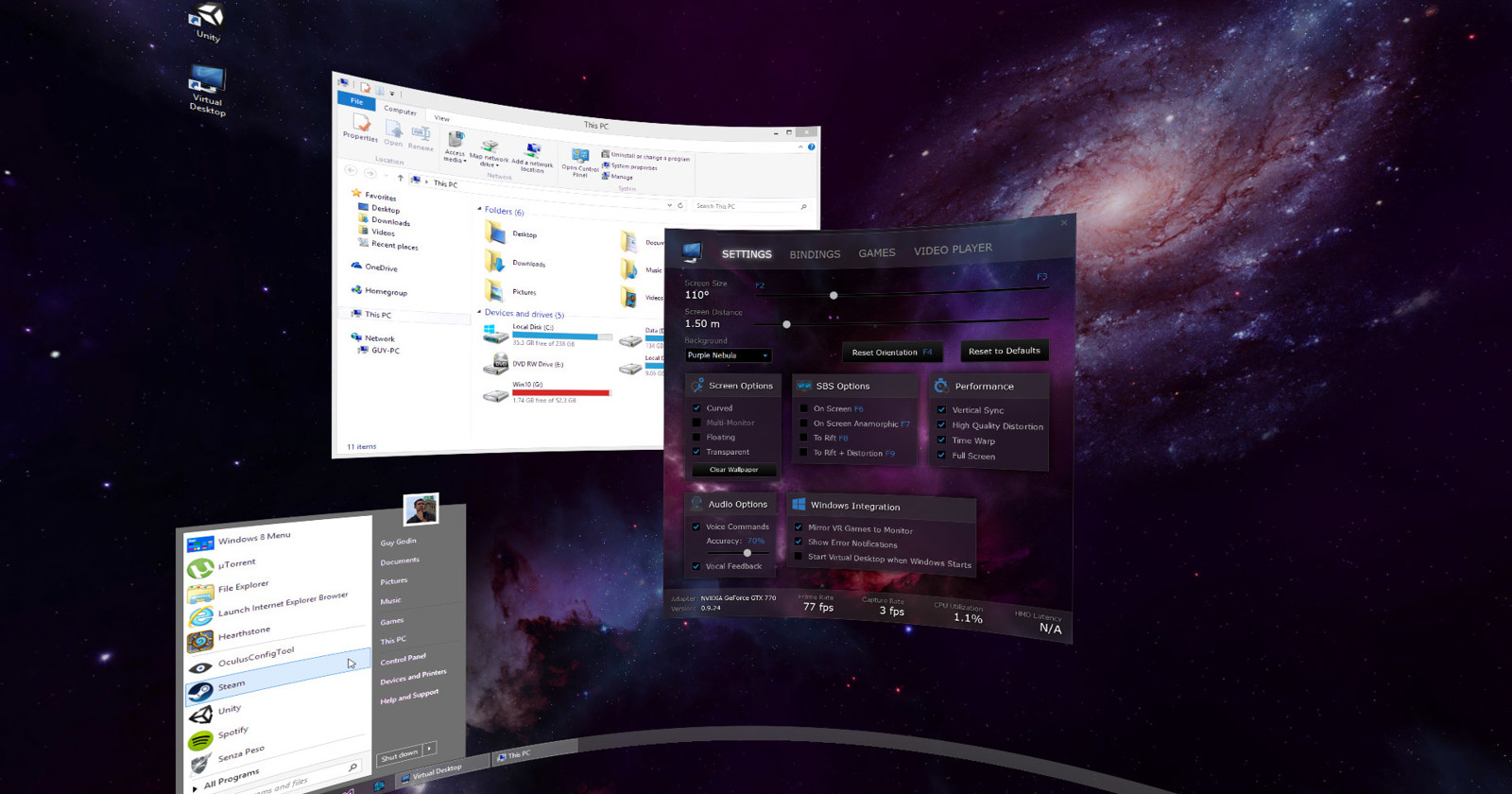Open the Explorer address bar history dropdown
Screen dimensions: 1512x794
point(670,204)
